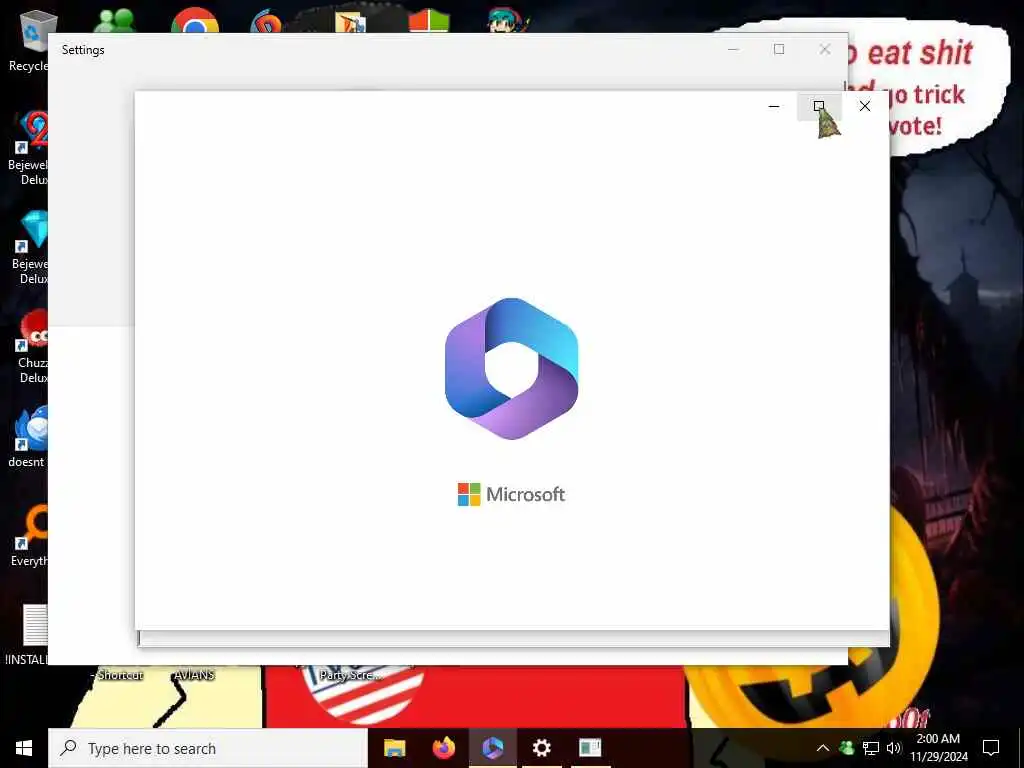Open the green Messenger tray icon

pyautogui.click(x=846, y=748)
